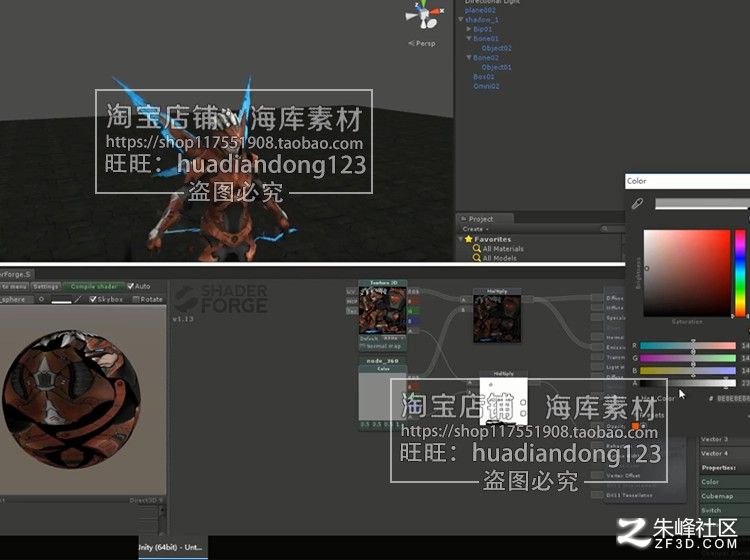
Task: Adjust the R channel slider
Action: (x=687, y=345)
